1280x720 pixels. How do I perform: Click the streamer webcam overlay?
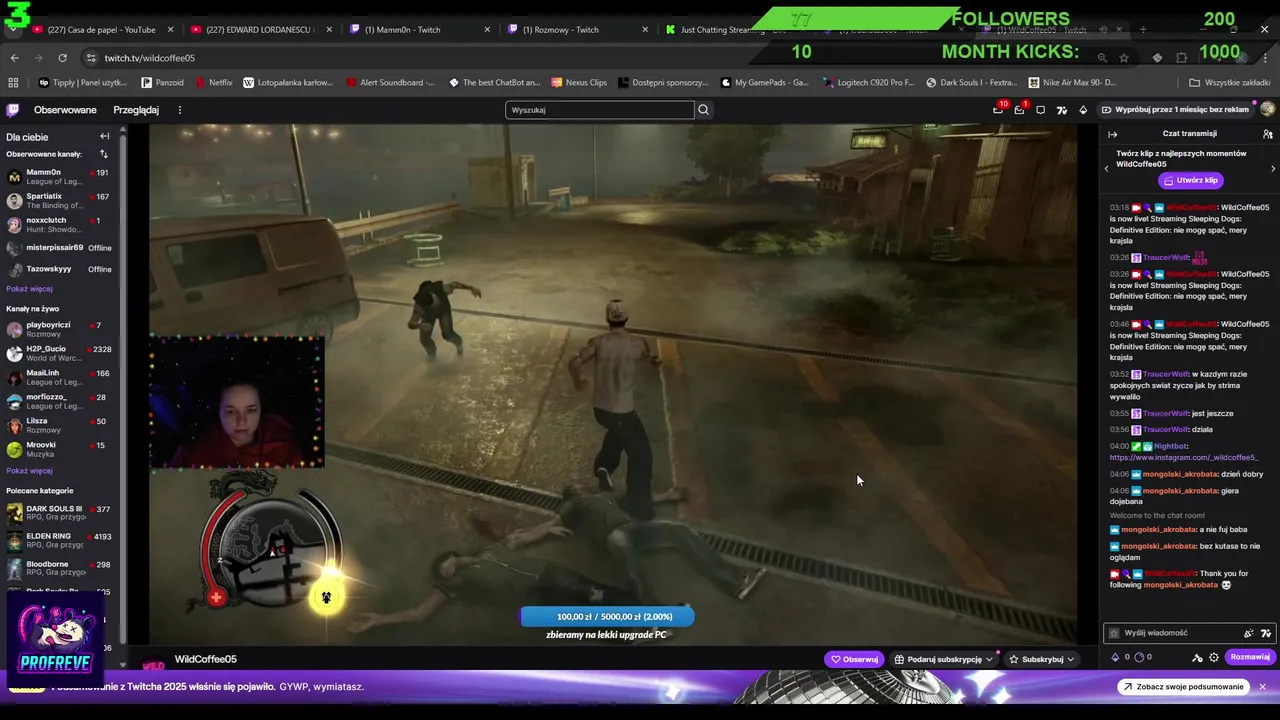[236, 403]
